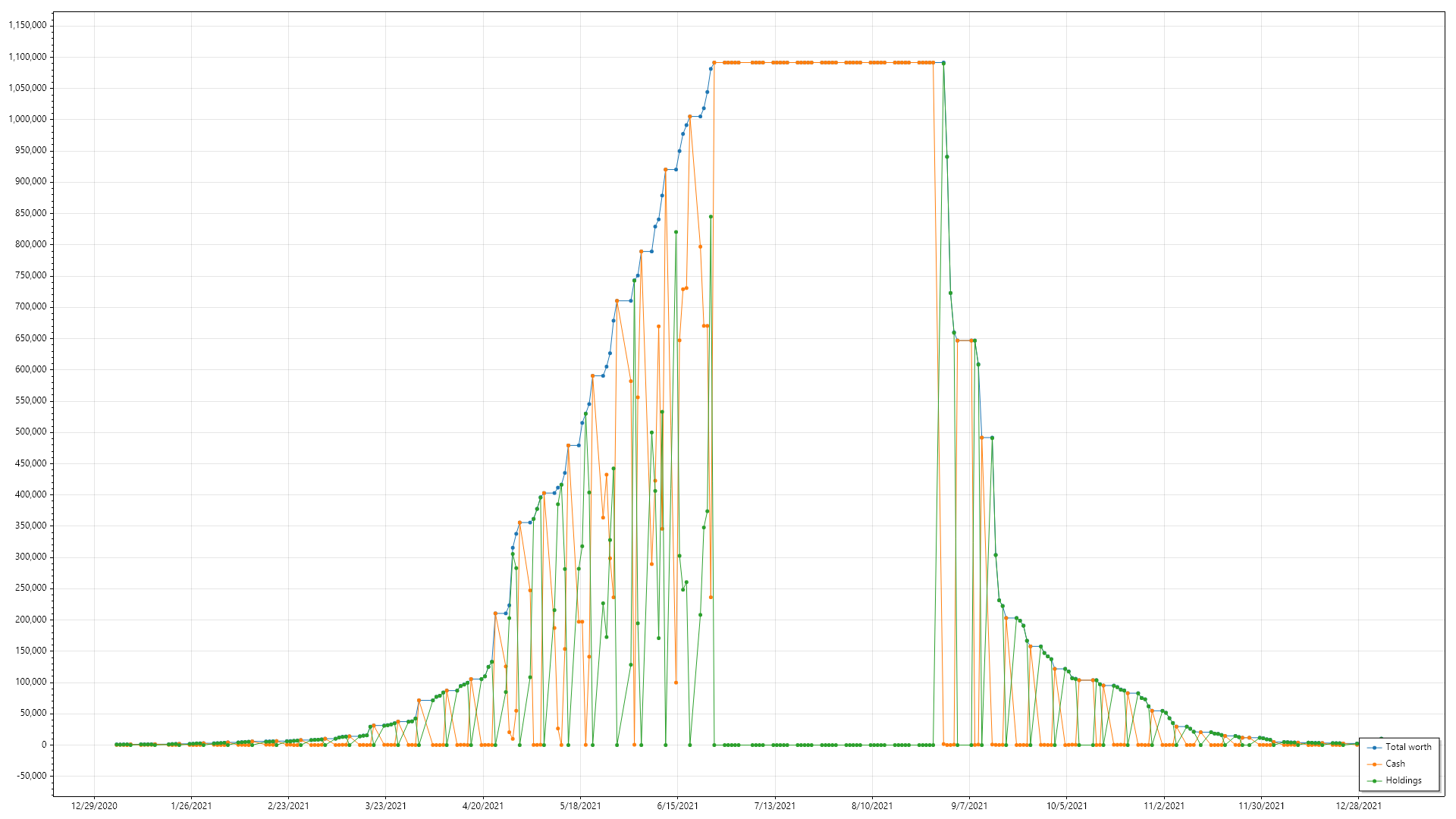Toggle the Total worth series label in legend
Screen dimensions: 1456x819
pyautogui.click(x=1408, y=747)
